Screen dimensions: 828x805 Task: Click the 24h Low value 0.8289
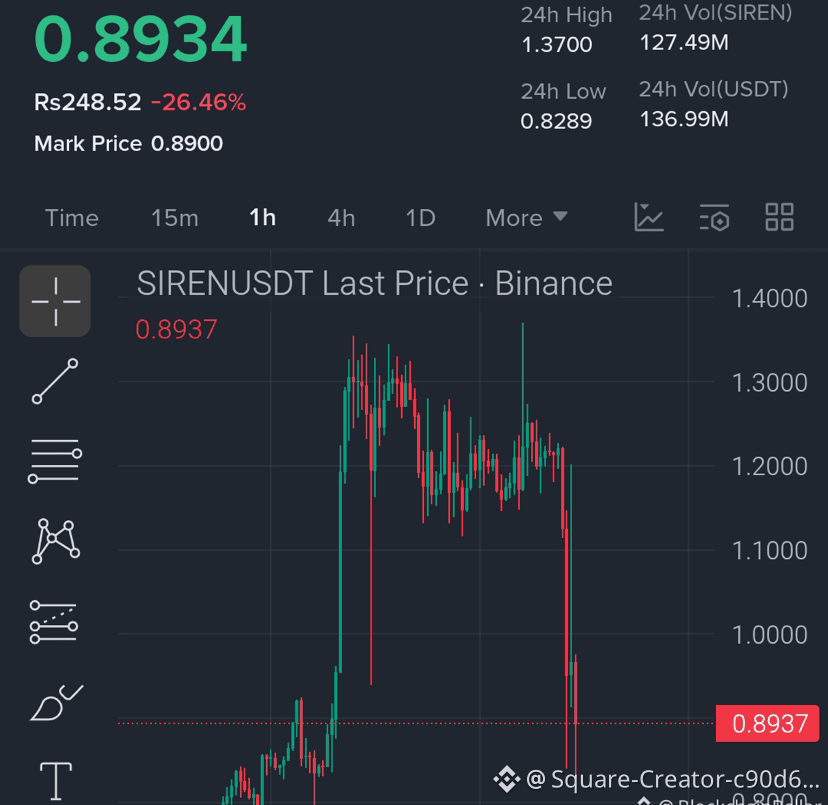click(556, 121)
